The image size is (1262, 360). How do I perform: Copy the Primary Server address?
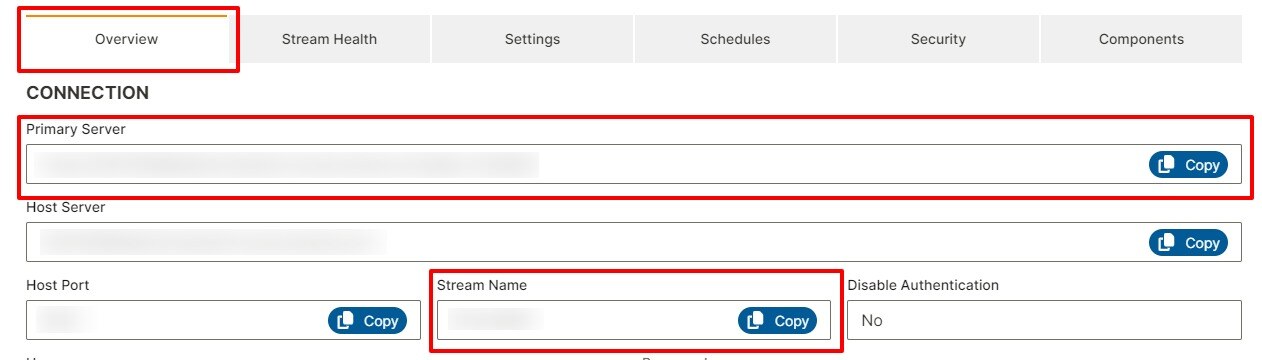point(1188,165)
